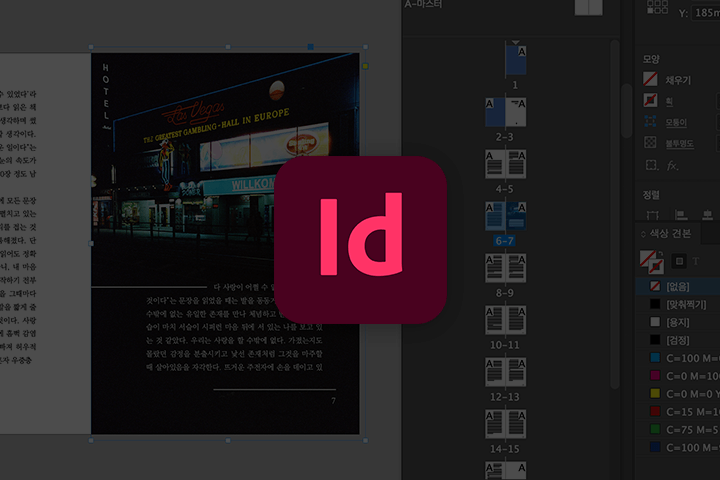Select the pages 8-9 spread thumbnail
The height and width of the screenshot is (480, 720).
point(506,268)
